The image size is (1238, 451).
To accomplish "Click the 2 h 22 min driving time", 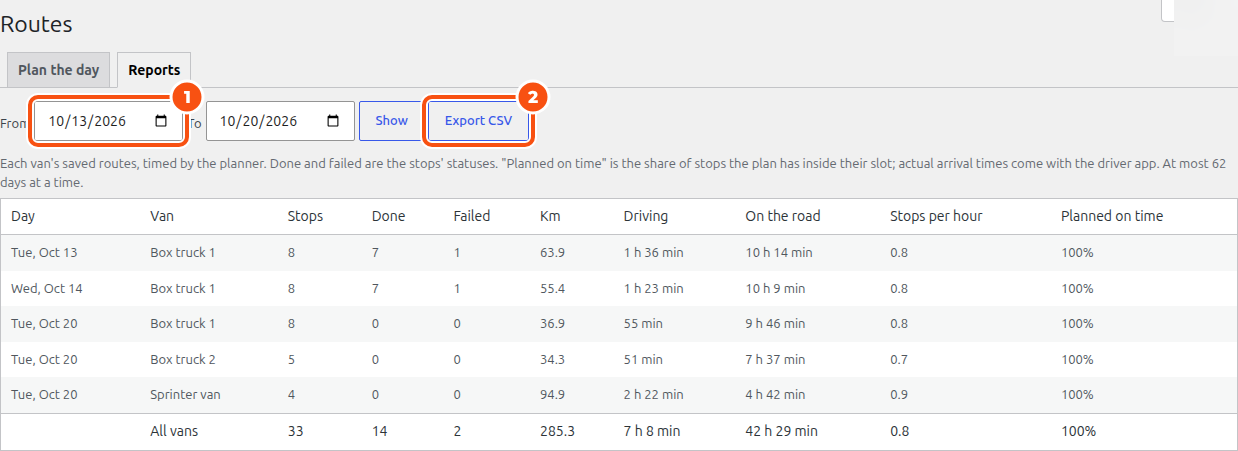I will 653,395.
